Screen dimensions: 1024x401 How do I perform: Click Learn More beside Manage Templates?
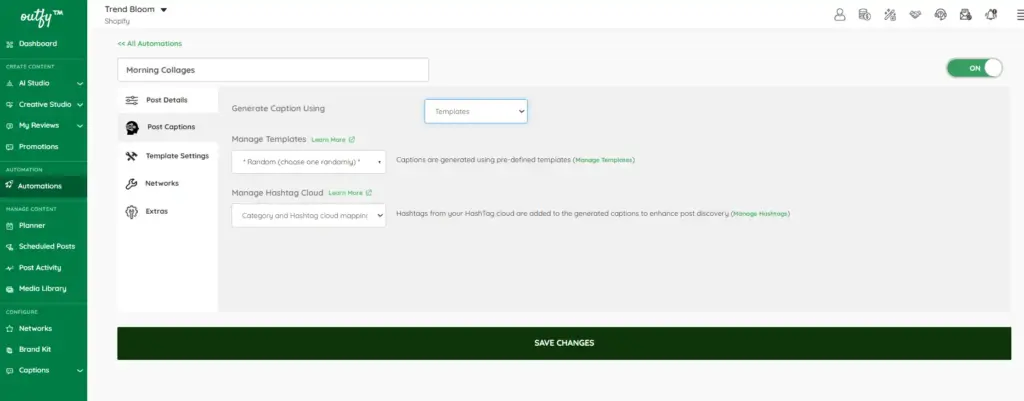[333, 140]
